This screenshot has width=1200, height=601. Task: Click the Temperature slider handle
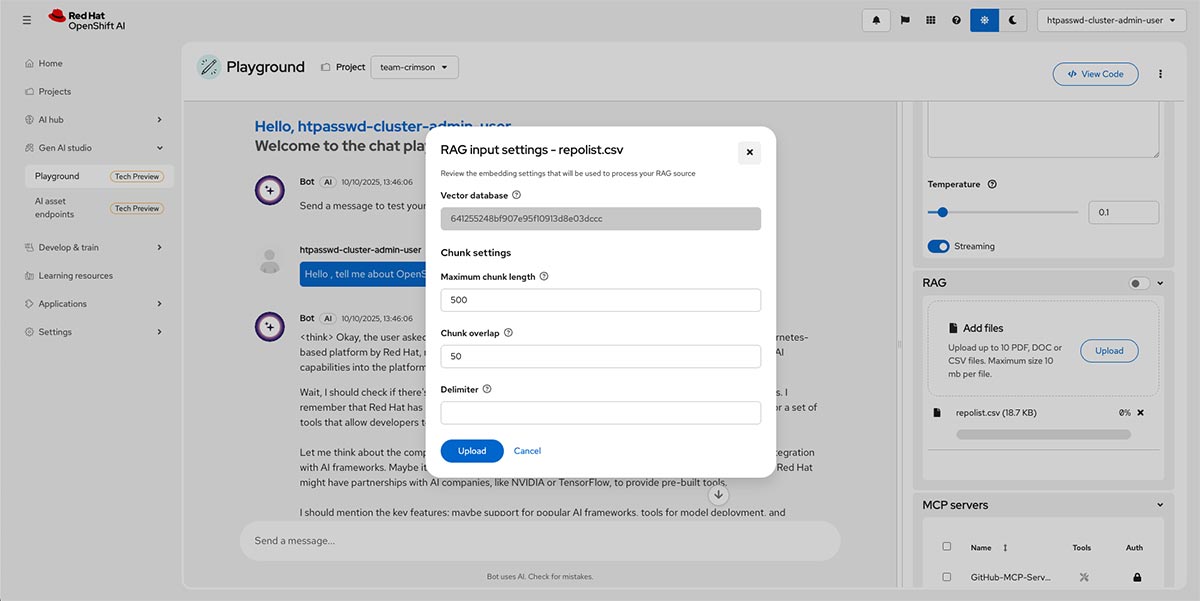tap(942, 212)
